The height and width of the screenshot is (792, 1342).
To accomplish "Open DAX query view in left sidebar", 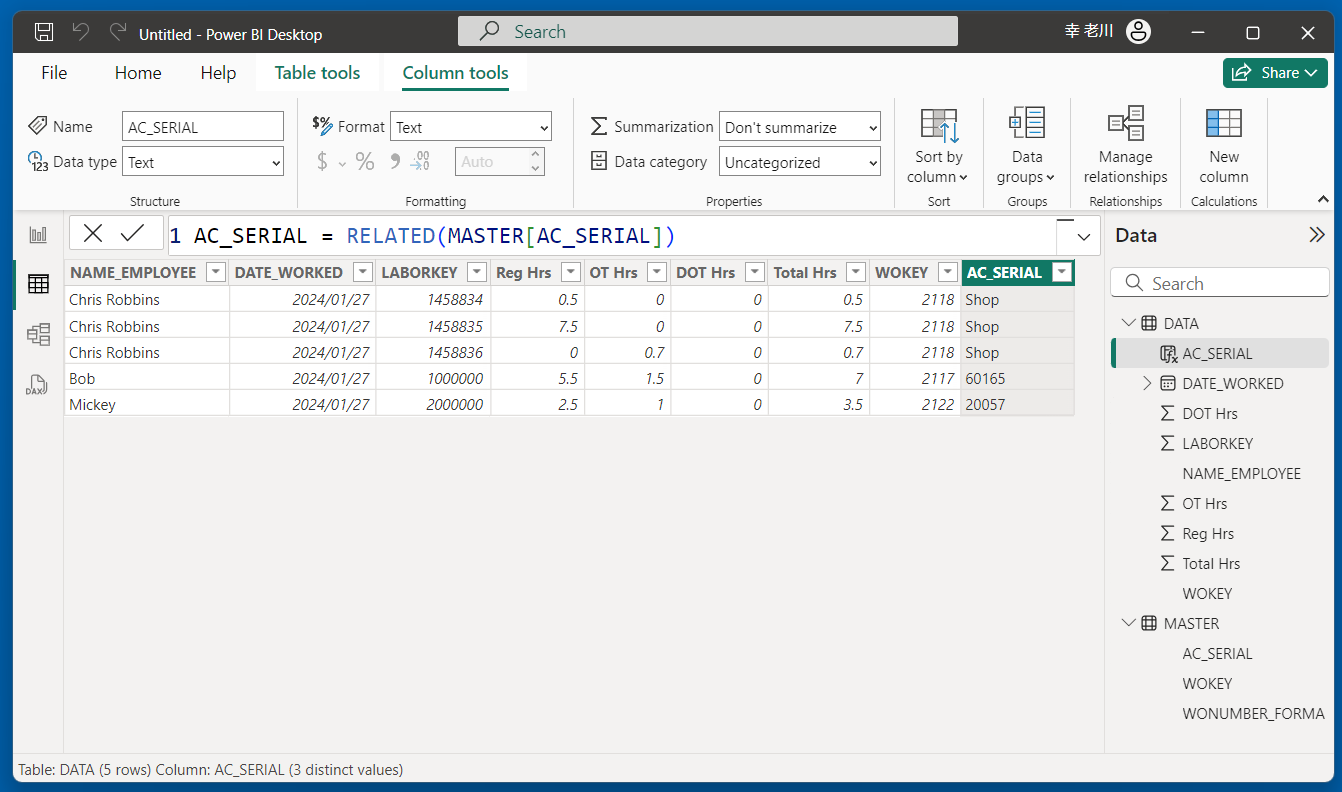I will click(38, 385).
